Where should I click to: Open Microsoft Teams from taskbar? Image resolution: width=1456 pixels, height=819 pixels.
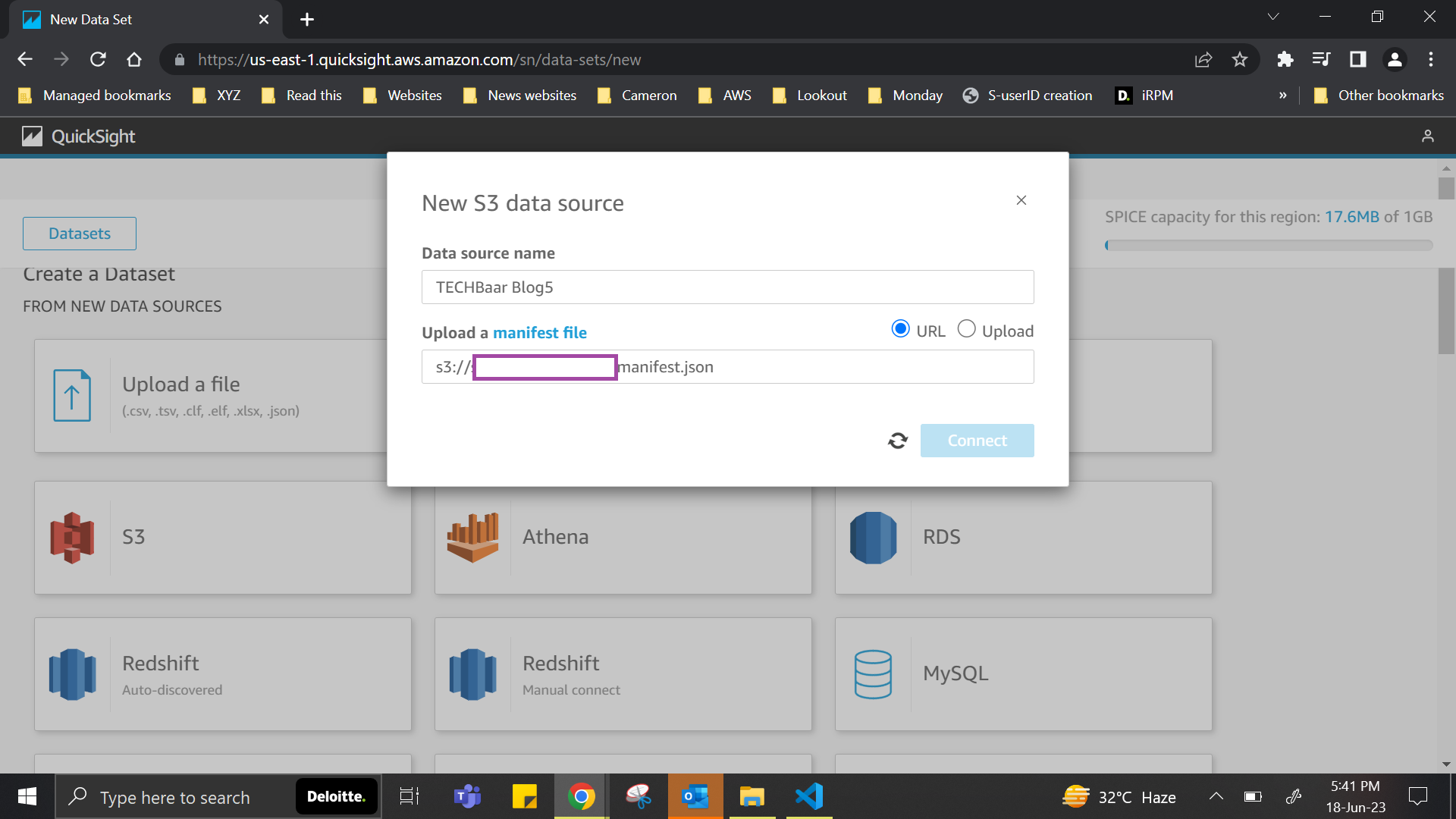pyautogui.click(x=467, y=797)
